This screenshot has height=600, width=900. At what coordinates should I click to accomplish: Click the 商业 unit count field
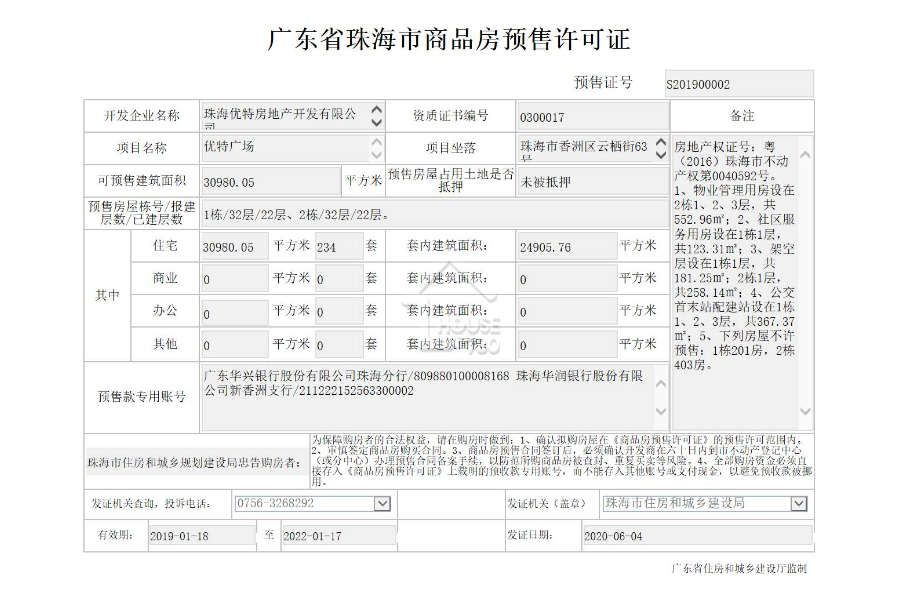339,279
